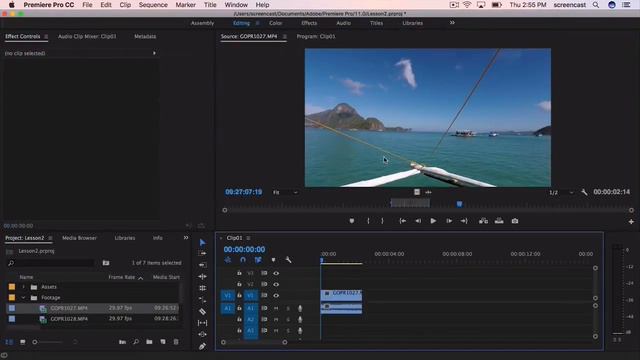Delete selected item with trash icon
Viewport: 640px width, 360px height.
(x=176, y=342)
